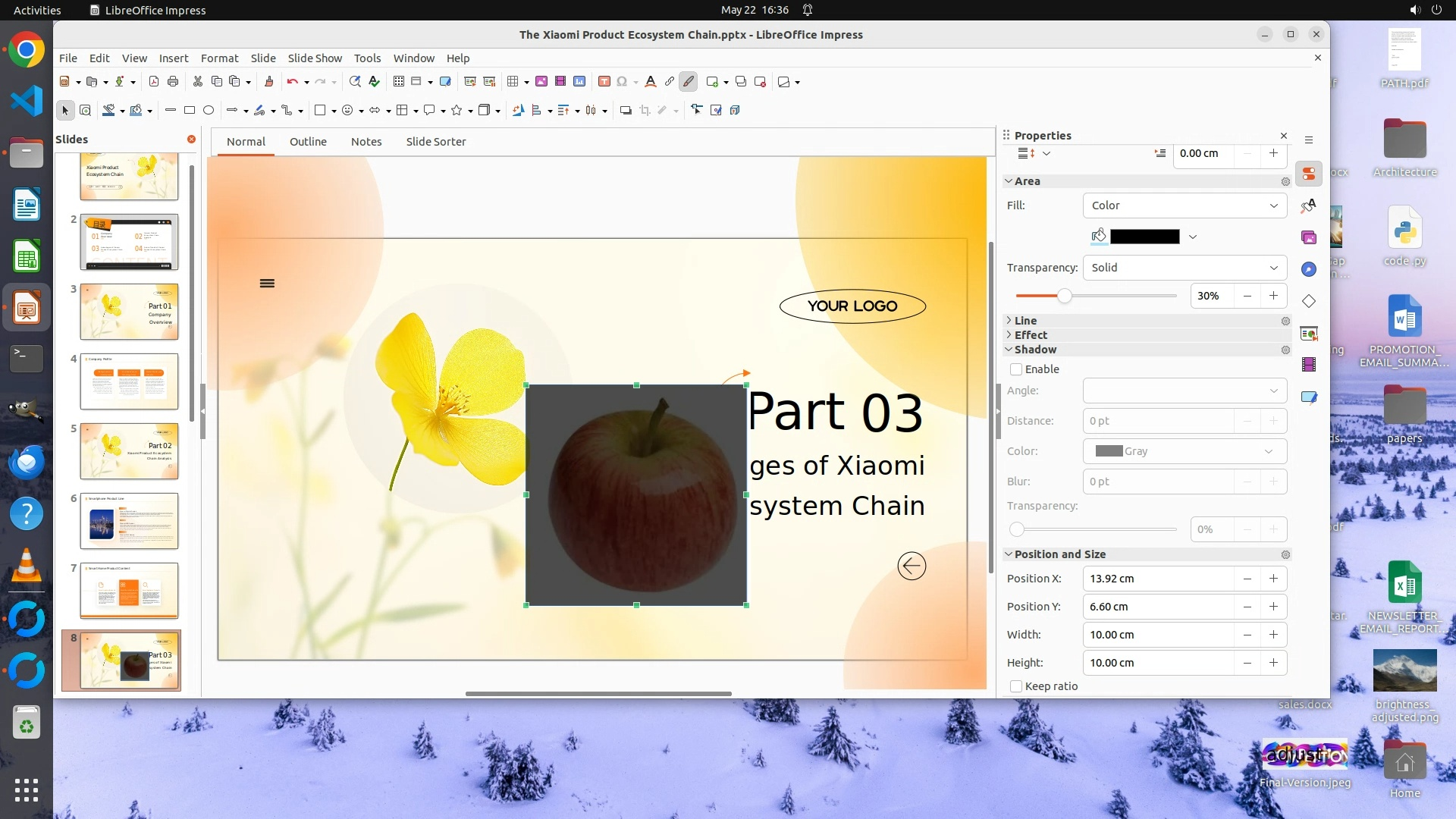The image size is (1456, 819).
Task: Open the Navigator sidebar deck icon
Action: tap(1309, 269)
